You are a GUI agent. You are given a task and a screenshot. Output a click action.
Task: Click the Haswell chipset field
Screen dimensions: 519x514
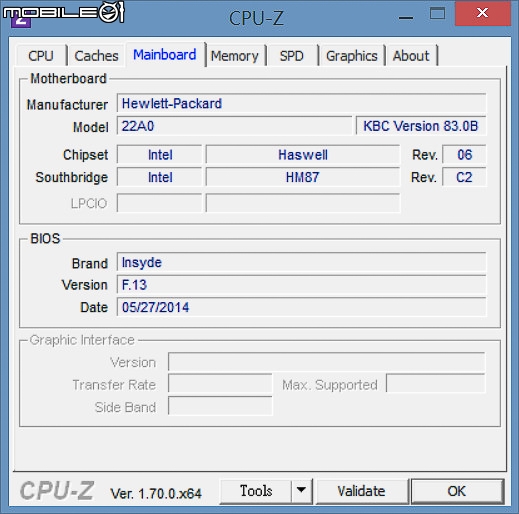[303, 155]
